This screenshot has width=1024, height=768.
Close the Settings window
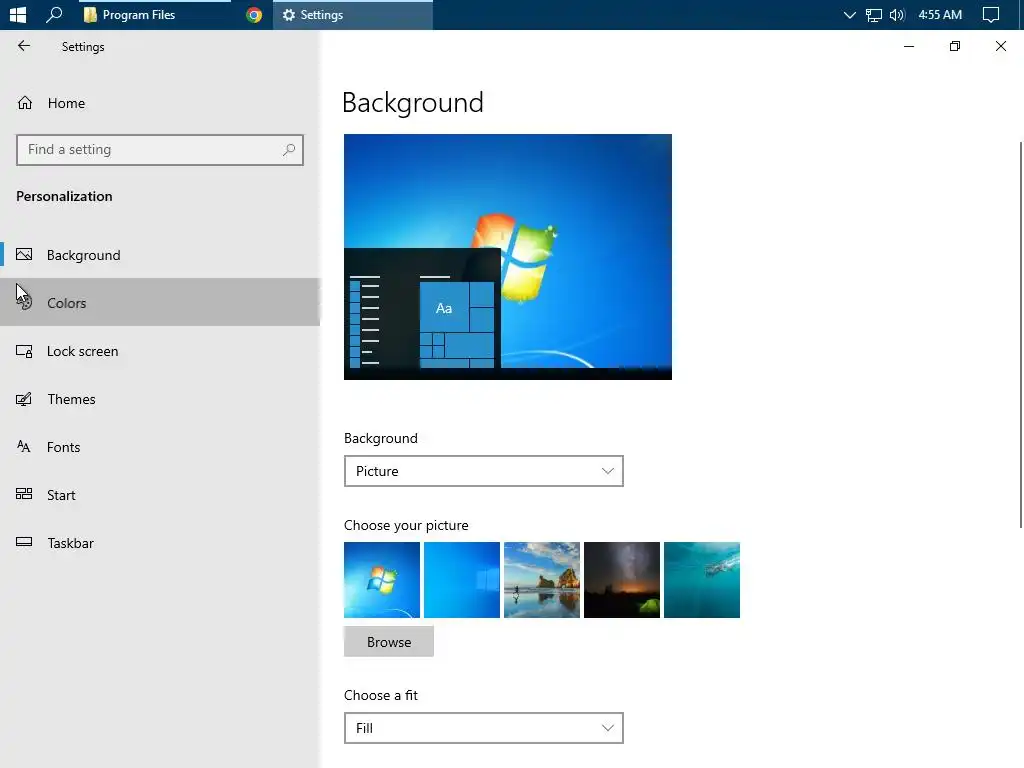tap(1000, 46)
